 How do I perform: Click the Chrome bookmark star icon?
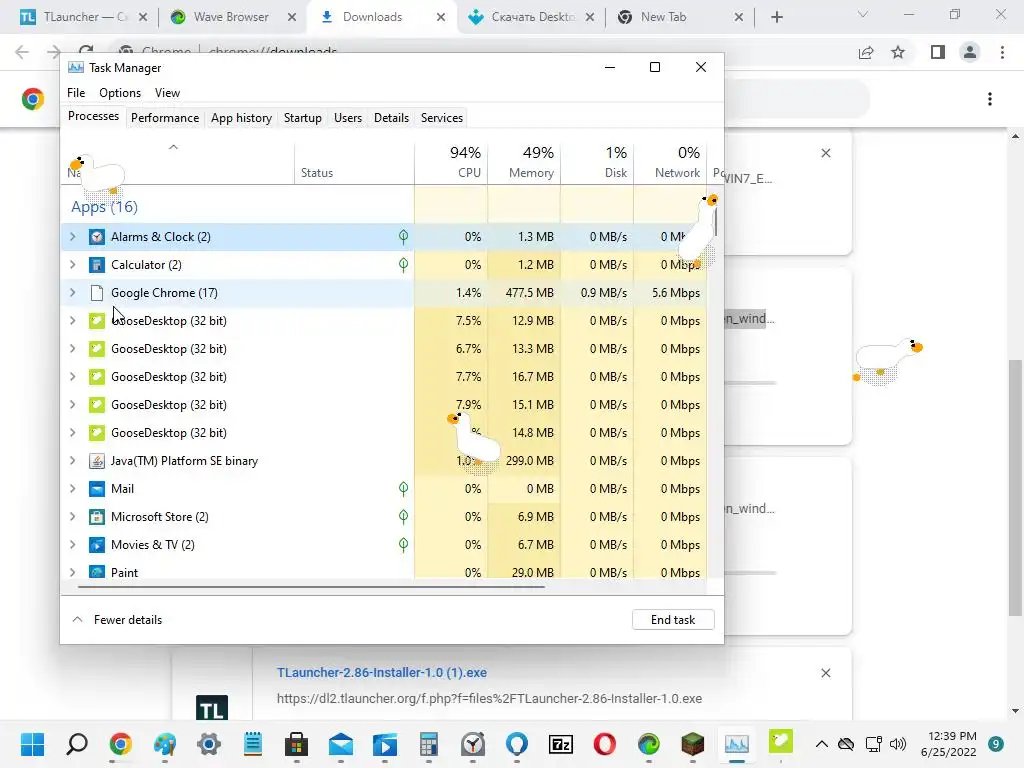pos(898,52)
